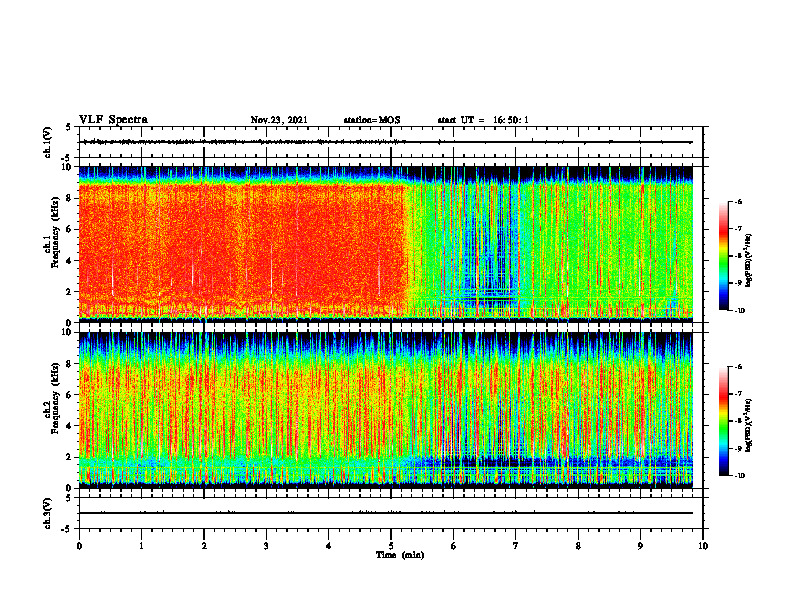
Task: Click the ch.1 waveform trace panel
Action: pos(391,142)
